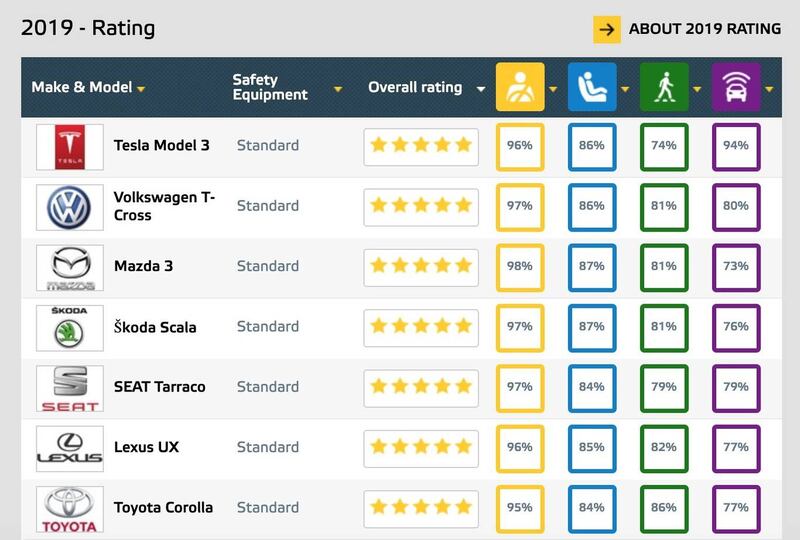Click the Mazda 3 five-star rating box

[x=420, y=266]
